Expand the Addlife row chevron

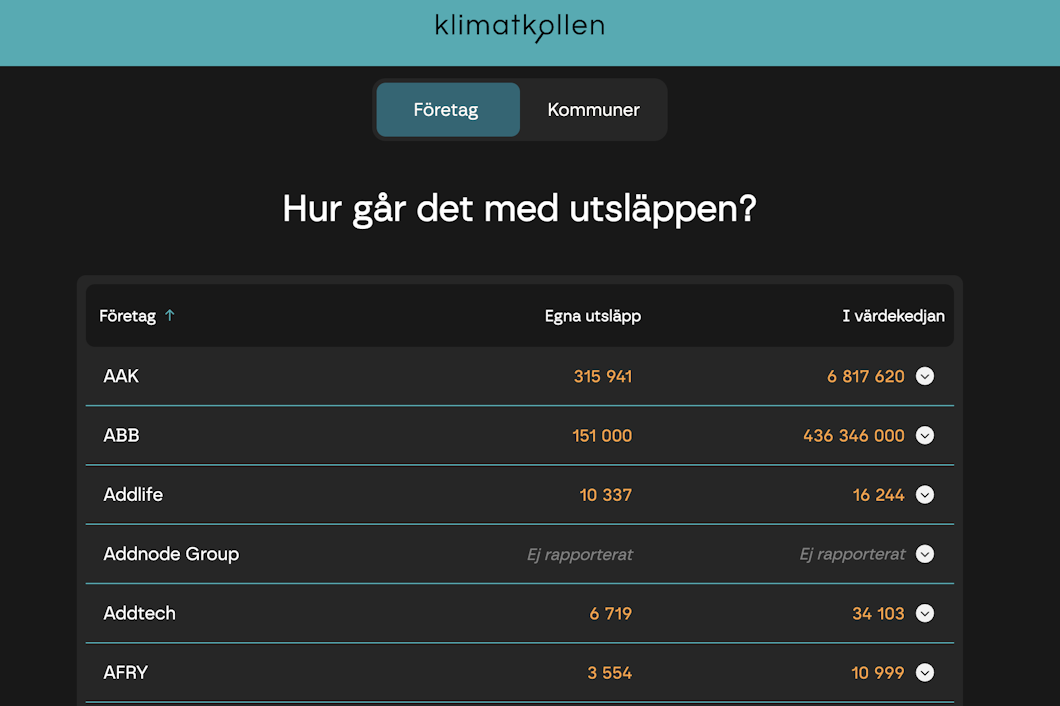tap(925, 495)
